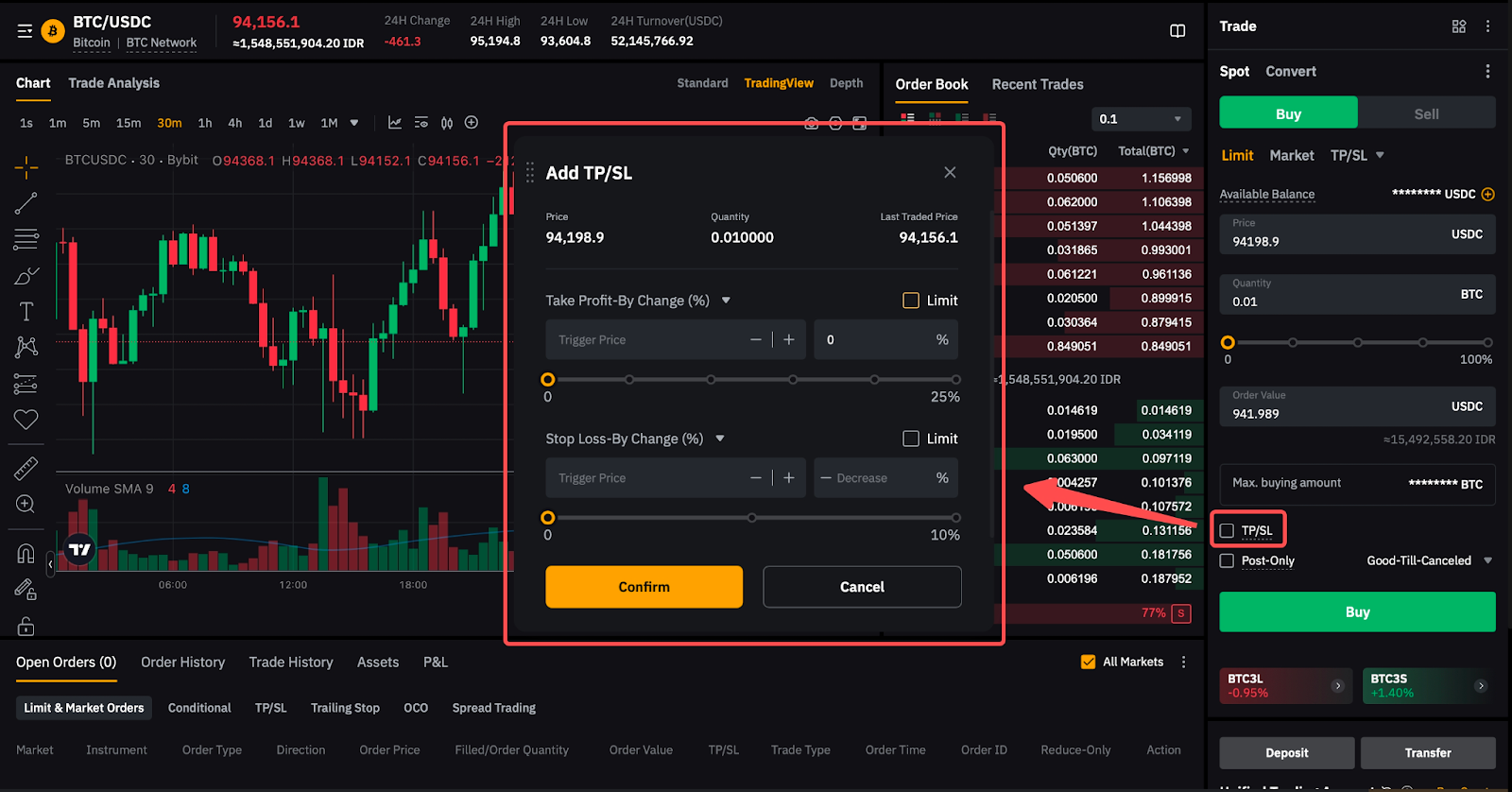1512x792 pixels.
Task: Click the Take Profit slider handle at 0
Action: [548, 380]
